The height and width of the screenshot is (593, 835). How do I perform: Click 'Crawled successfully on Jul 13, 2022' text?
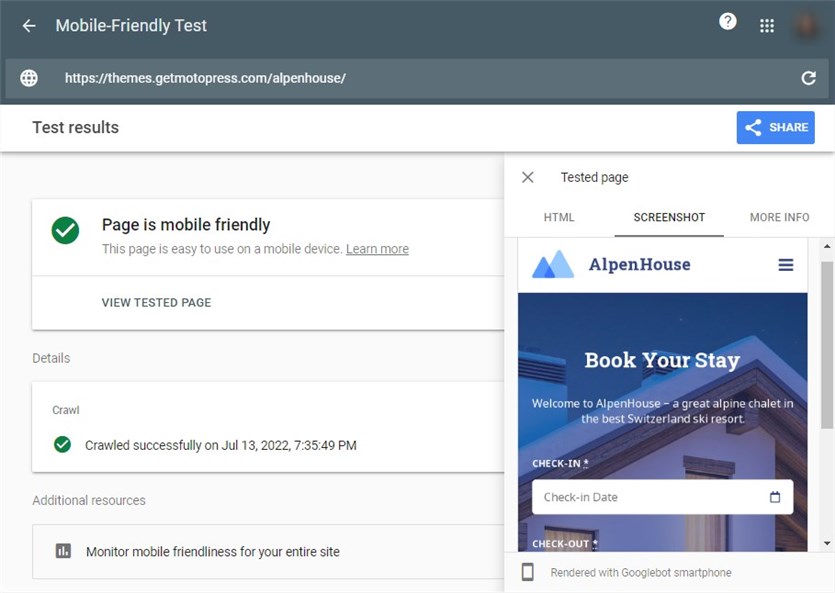click(x=220, y=445)
